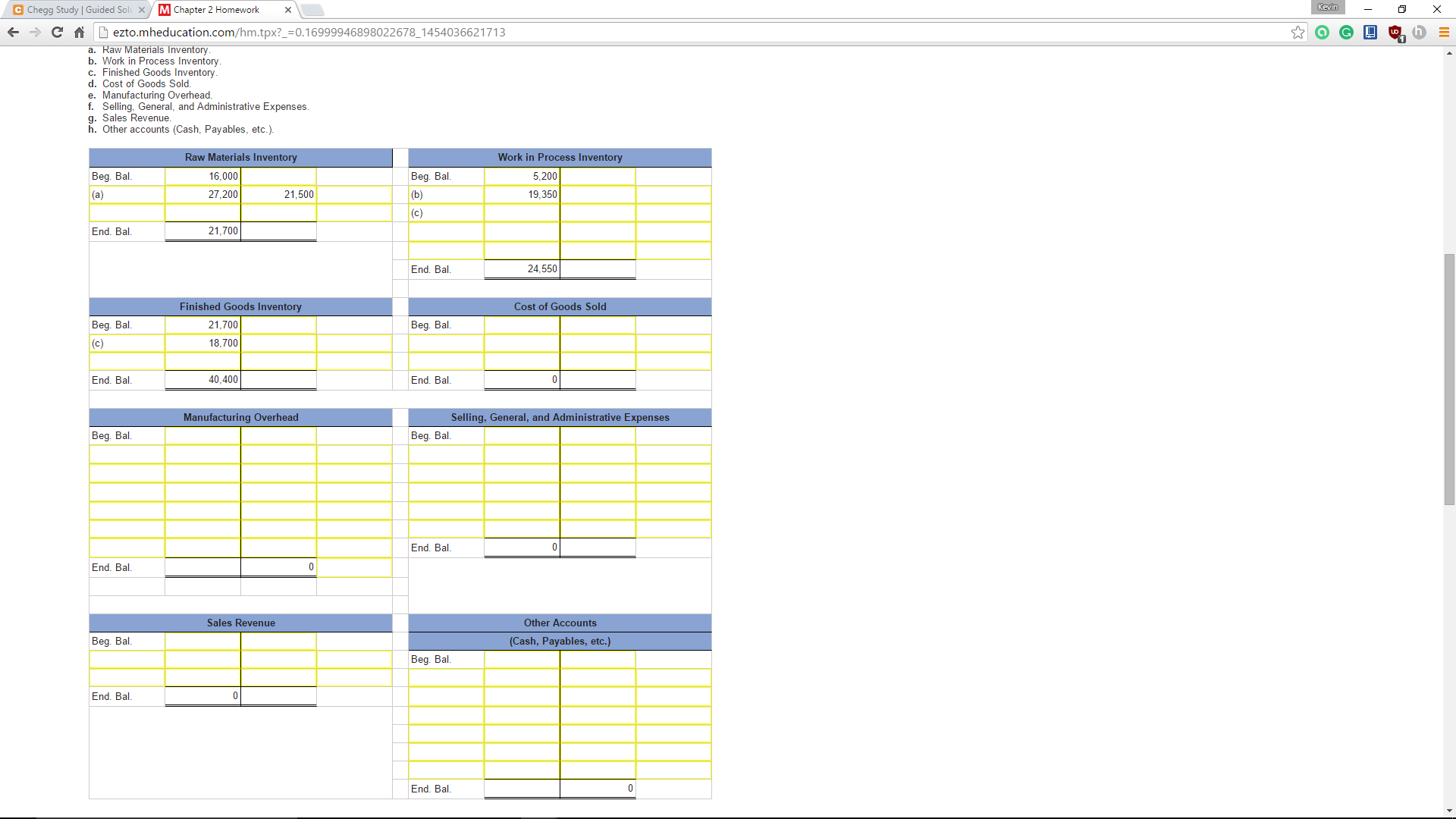Image resolution: width=1456 pixels, height=819 pixels.
Task: Click the gray 'h' extension icon
Action: point(1420,32)
